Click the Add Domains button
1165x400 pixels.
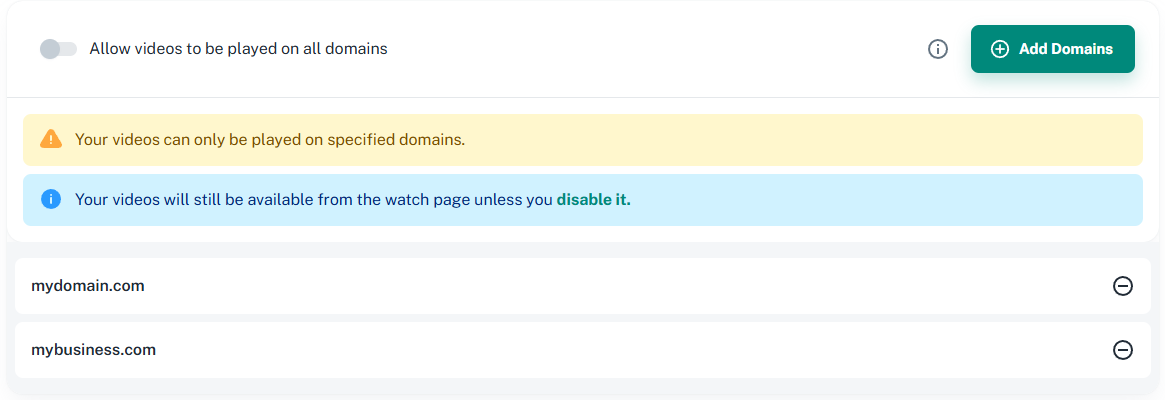1052,49
